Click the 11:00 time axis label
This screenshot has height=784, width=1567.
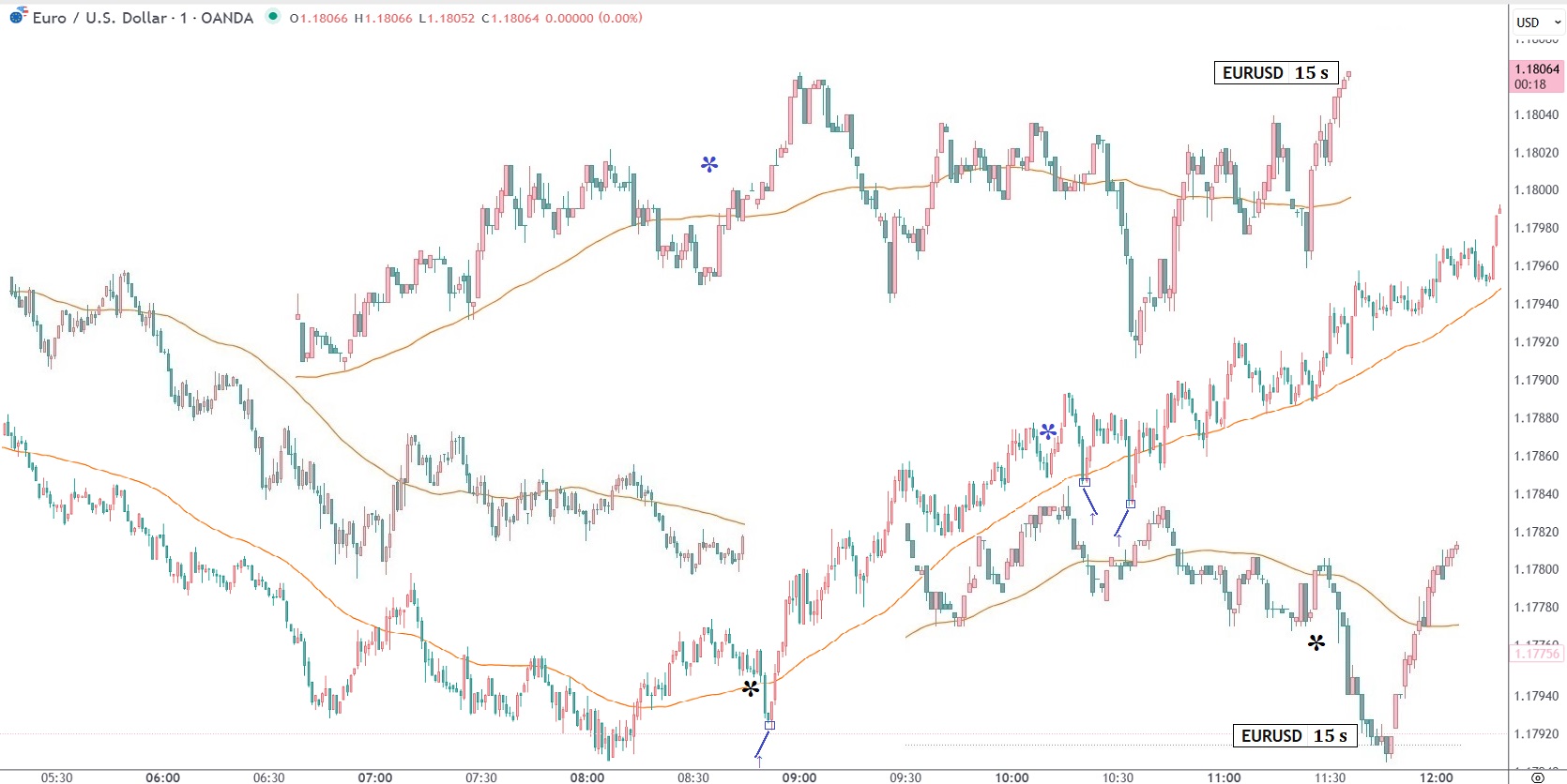[1224, 777]
